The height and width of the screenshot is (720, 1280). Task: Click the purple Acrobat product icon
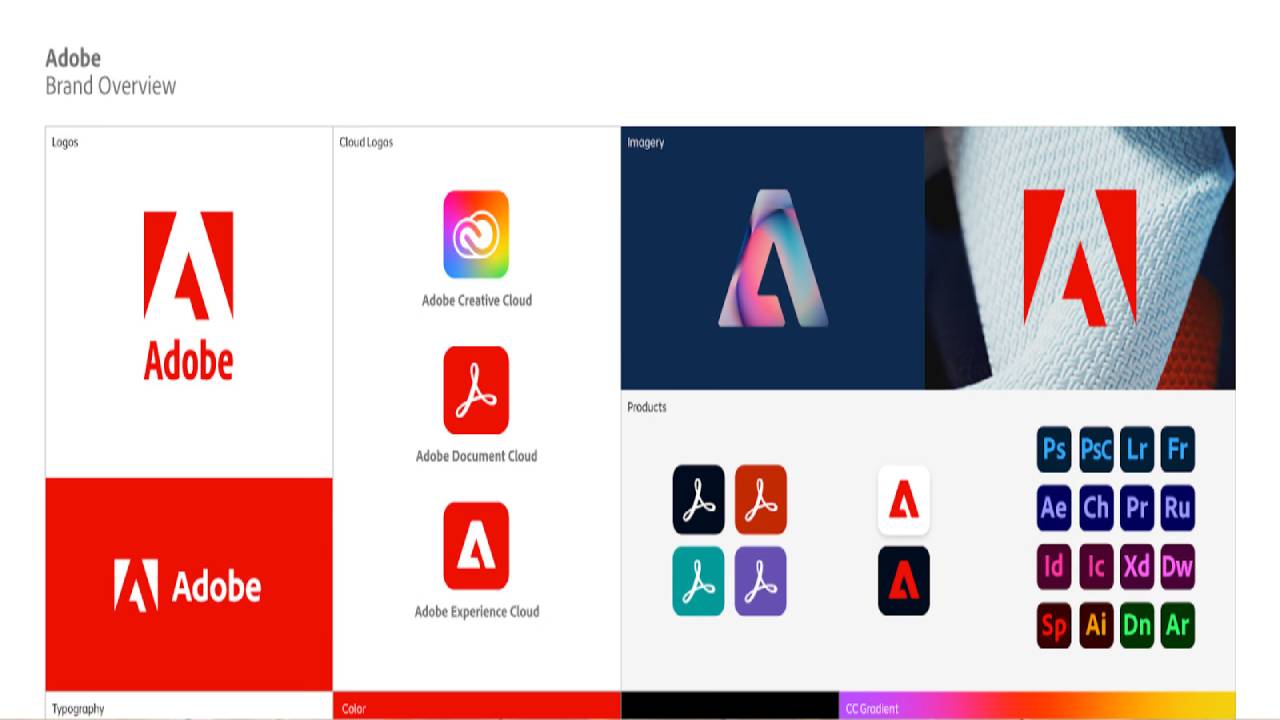coord(761,581)
